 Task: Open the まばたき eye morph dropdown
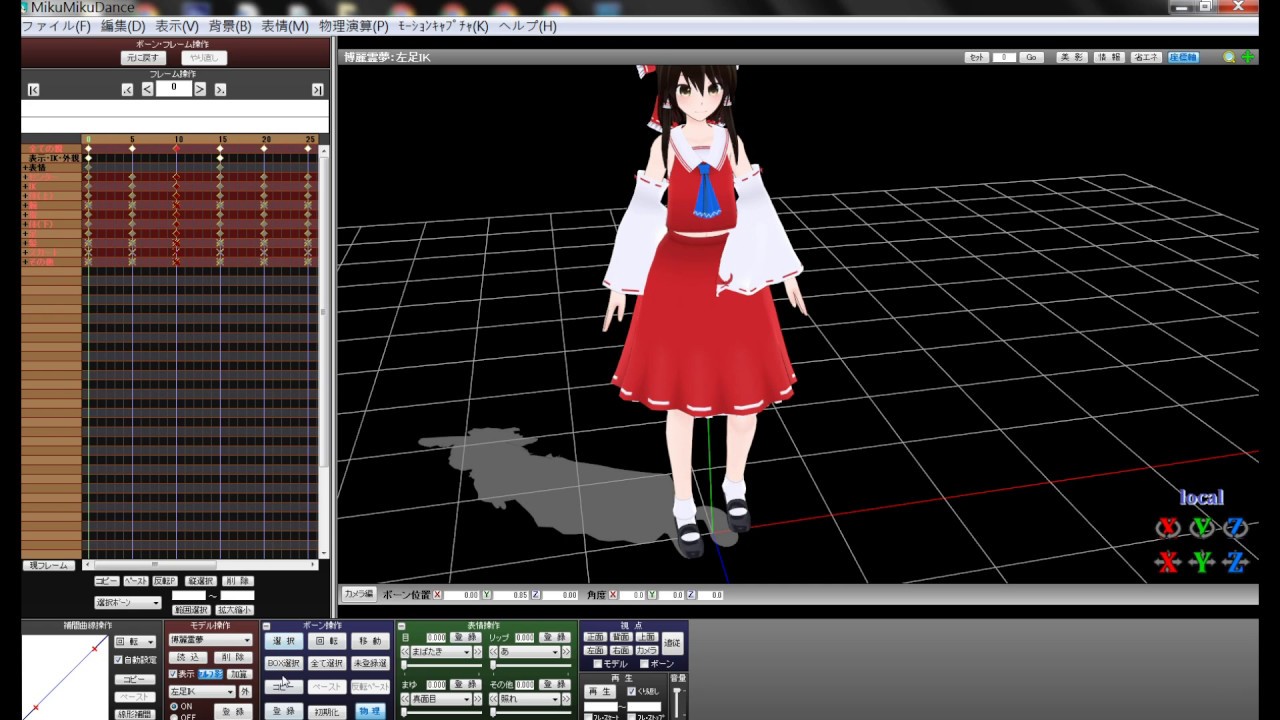pos(441,652)
